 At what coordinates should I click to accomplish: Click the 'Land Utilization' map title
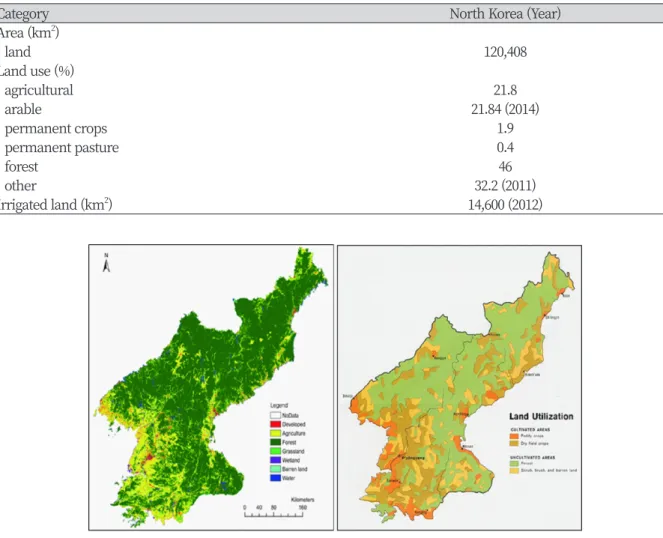point(541,416)
